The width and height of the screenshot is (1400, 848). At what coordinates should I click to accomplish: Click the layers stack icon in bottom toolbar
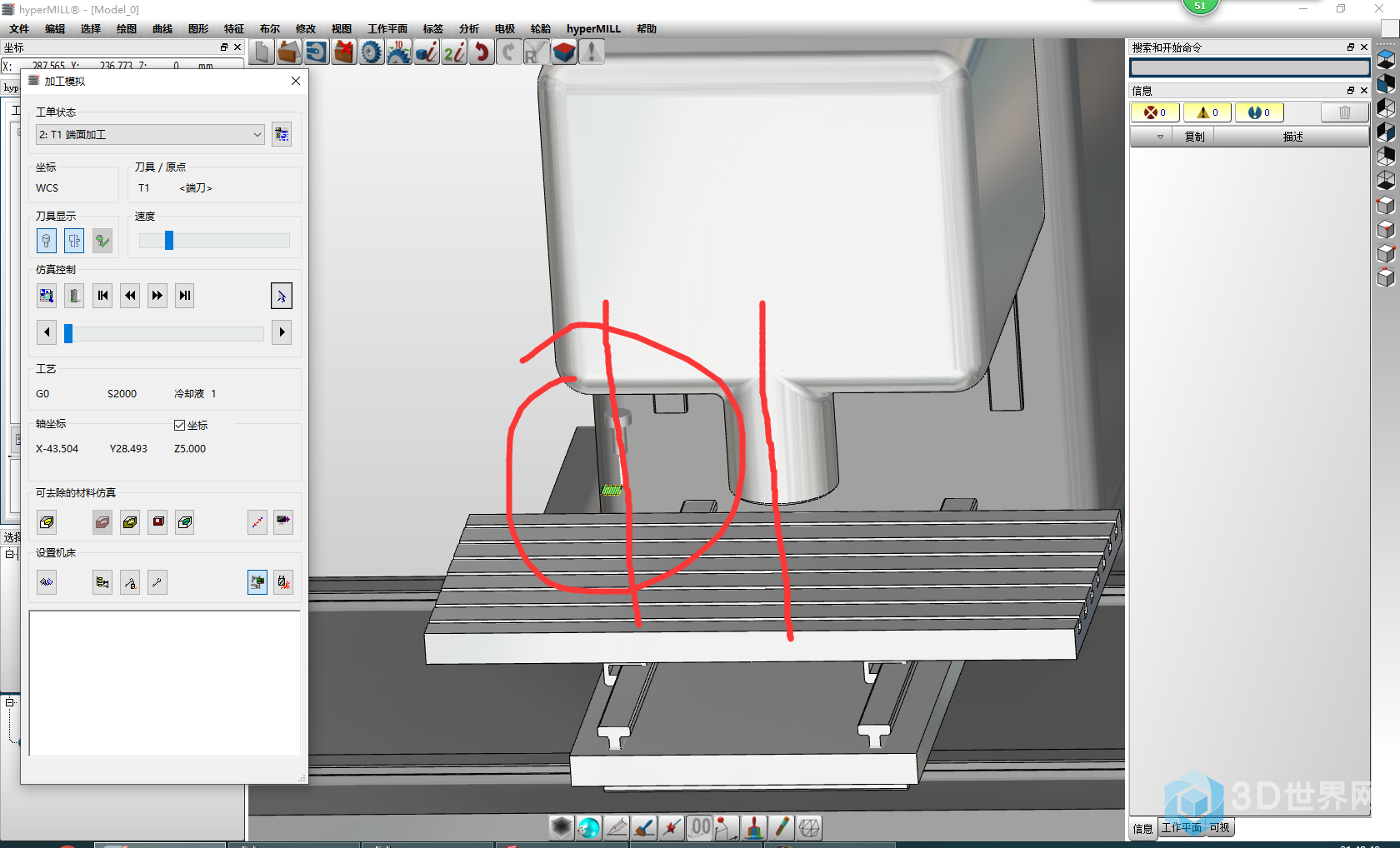pos(562,827)
